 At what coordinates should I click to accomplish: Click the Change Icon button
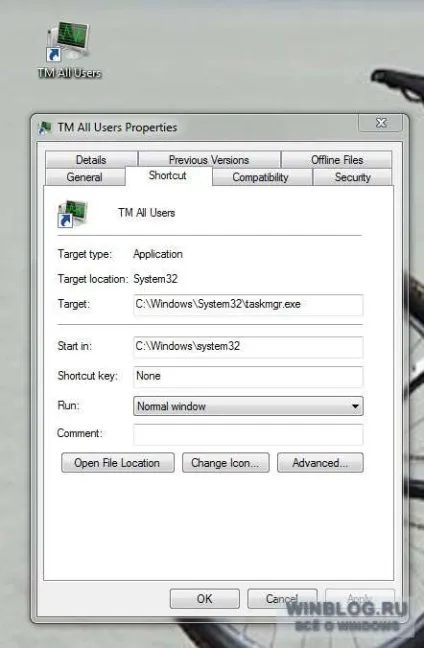226,462
